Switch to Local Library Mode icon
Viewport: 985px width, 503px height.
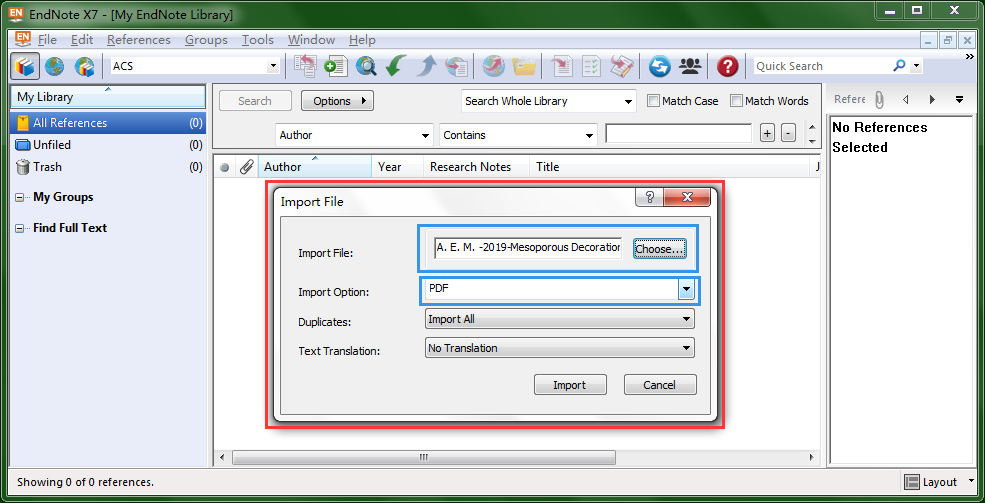(x=25, y=66)
